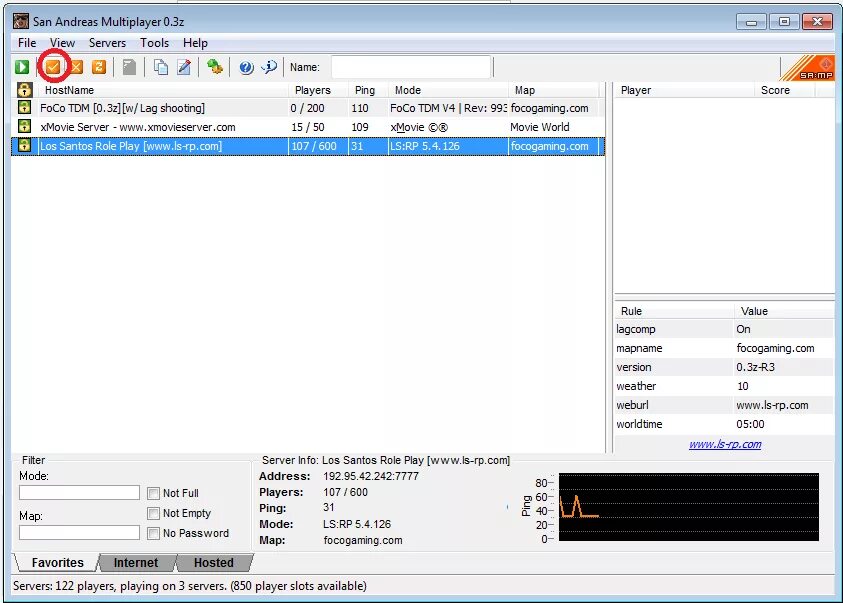Click the Copy Server Info icon

(x=160, y=67)
